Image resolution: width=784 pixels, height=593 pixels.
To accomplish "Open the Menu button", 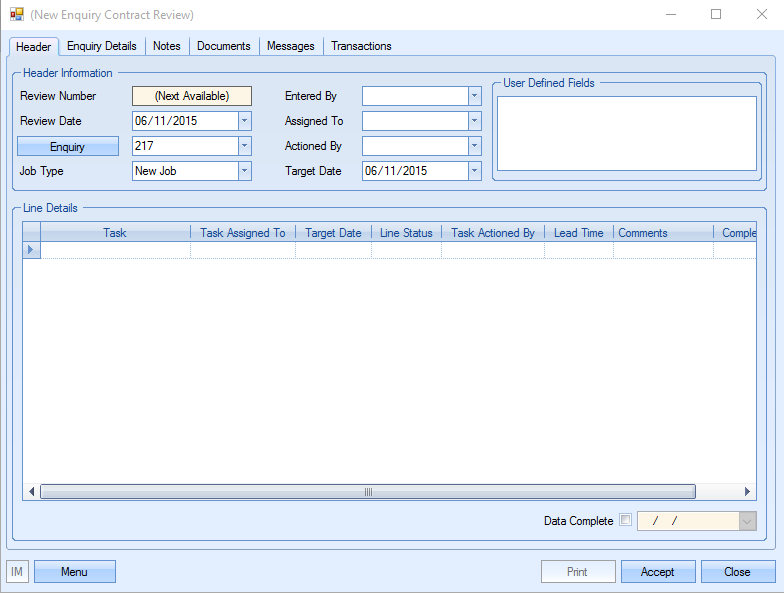I will pos(74,572).
